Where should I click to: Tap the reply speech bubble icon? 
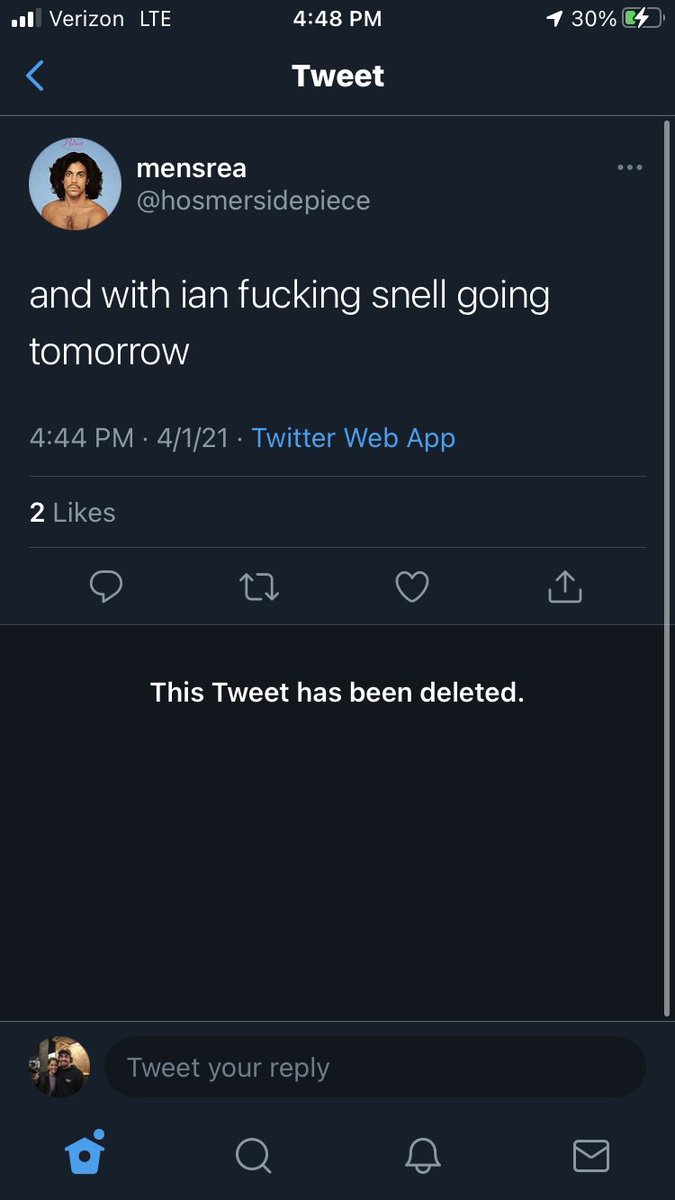click(106, 587)
